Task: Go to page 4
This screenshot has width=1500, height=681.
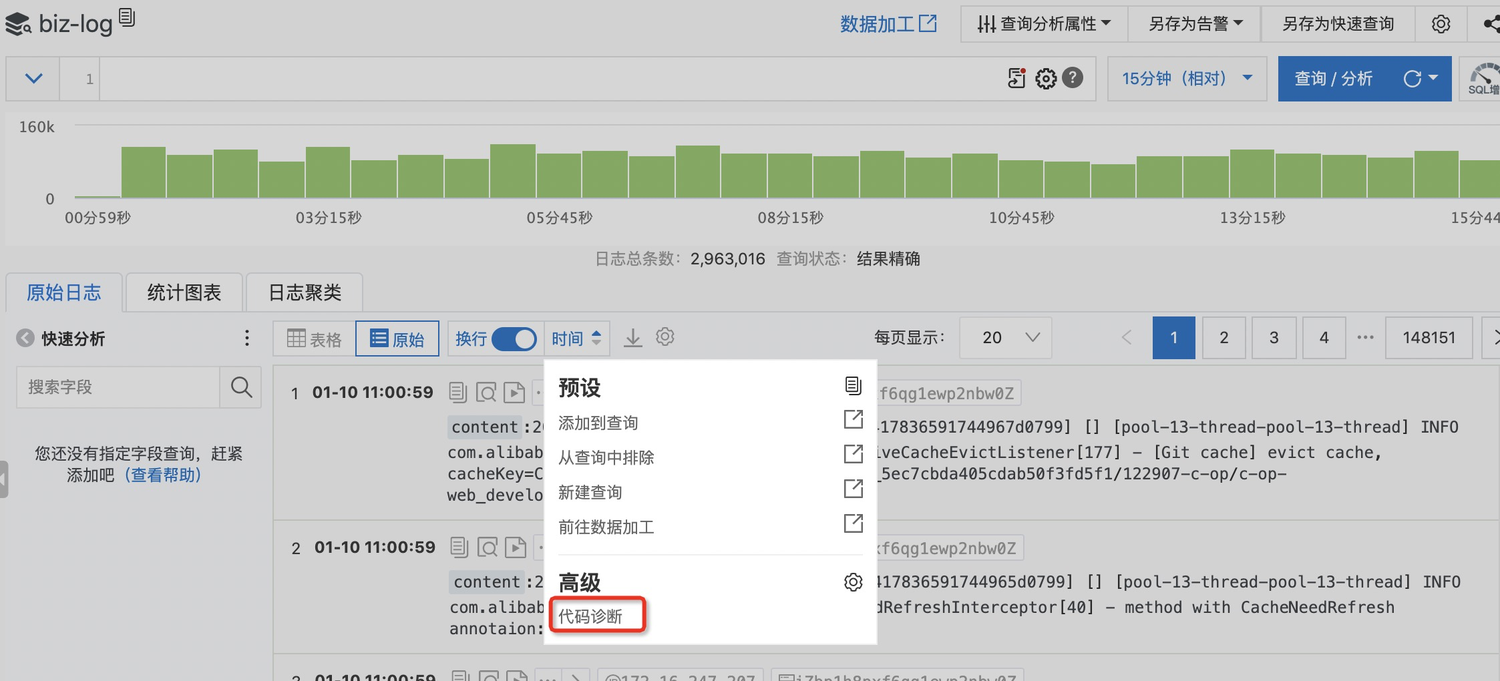Action: click(1324, 338)
